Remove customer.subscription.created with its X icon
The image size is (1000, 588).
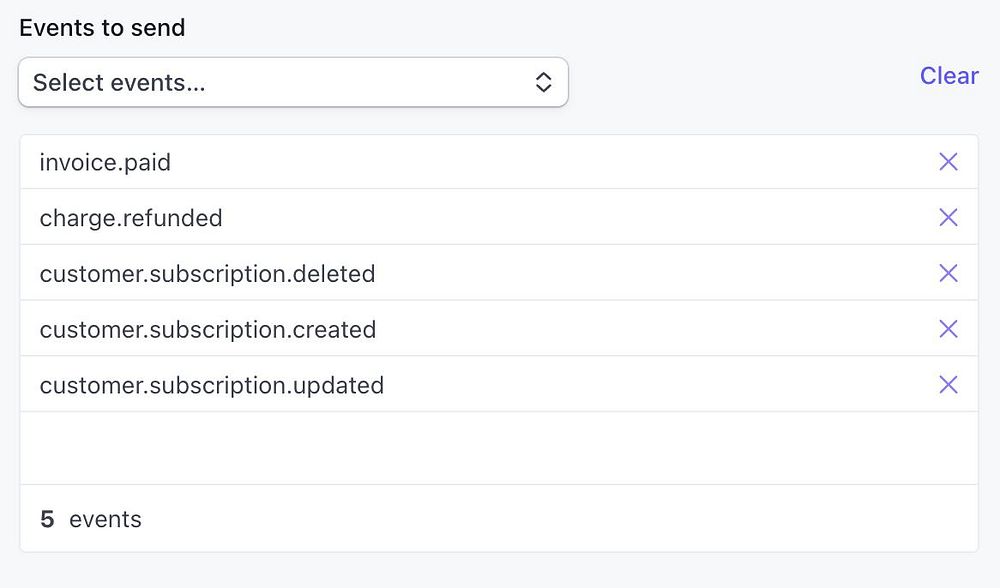(948, 329)
